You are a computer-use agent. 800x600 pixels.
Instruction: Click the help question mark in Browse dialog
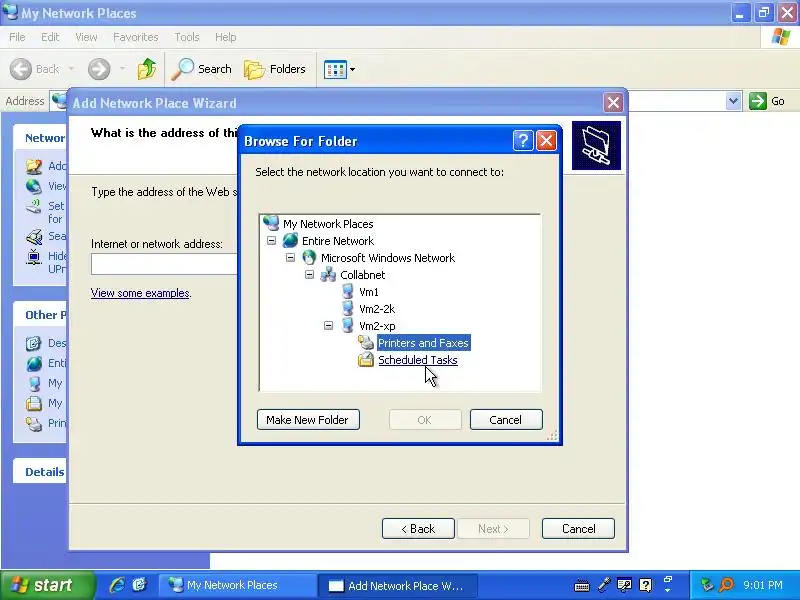[x=523, y=141]
